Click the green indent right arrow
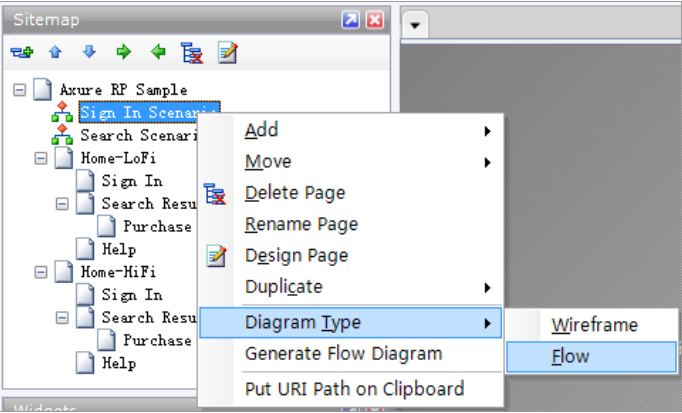Image resolution: width=682 pixels, height=413 pixels. pyautogui.click(x=123, y=53)
